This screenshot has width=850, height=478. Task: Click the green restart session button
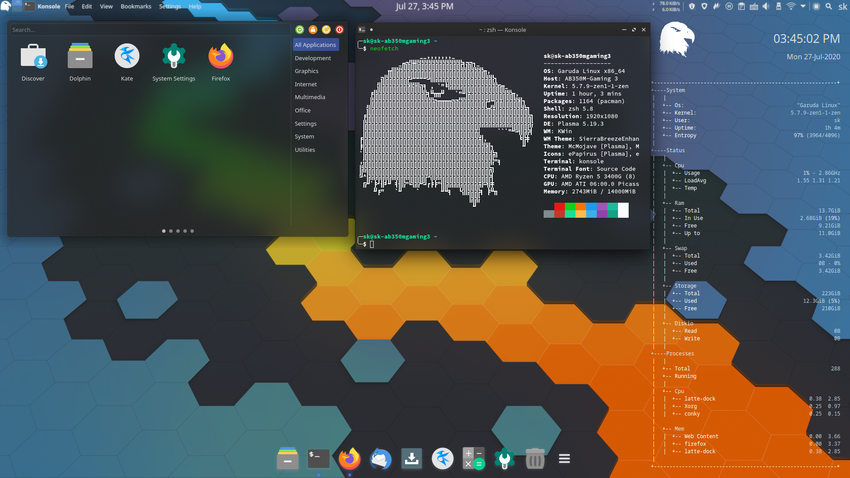tap(299, 30)
